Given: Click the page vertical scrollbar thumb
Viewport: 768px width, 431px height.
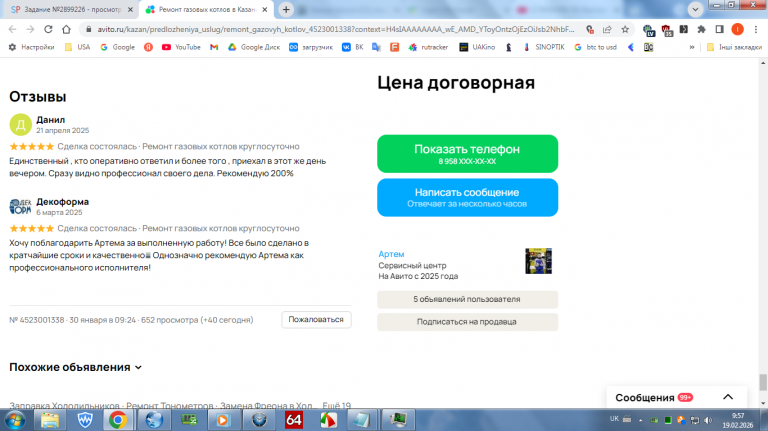Looking at the screenshot, I should [763, 382].
